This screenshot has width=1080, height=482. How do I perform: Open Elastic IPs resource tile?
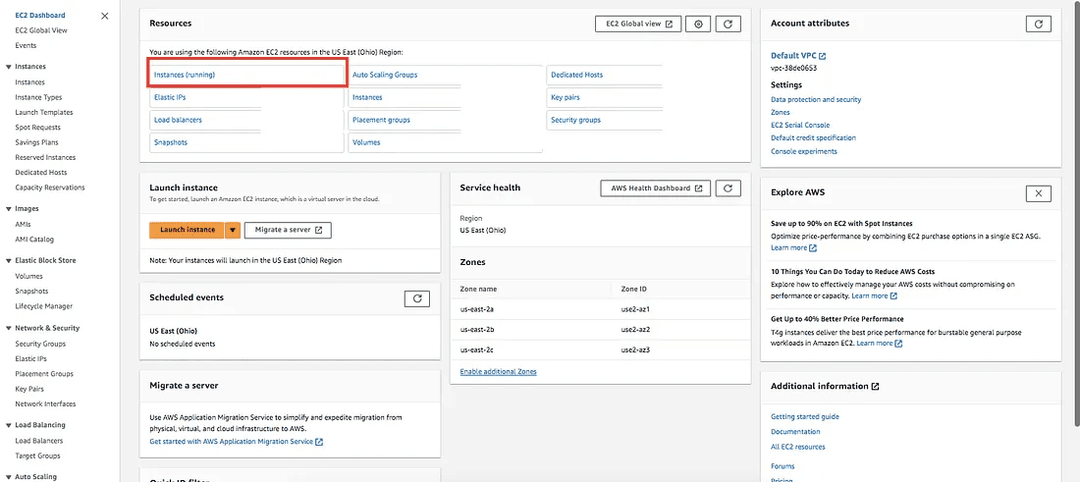tap(169, 97)
